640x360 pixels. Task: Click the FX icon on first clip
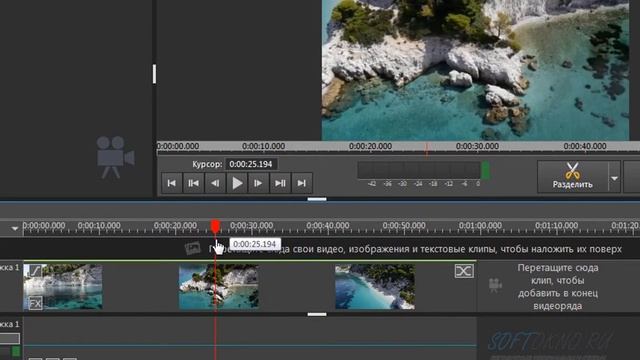(x=36, y=303)
